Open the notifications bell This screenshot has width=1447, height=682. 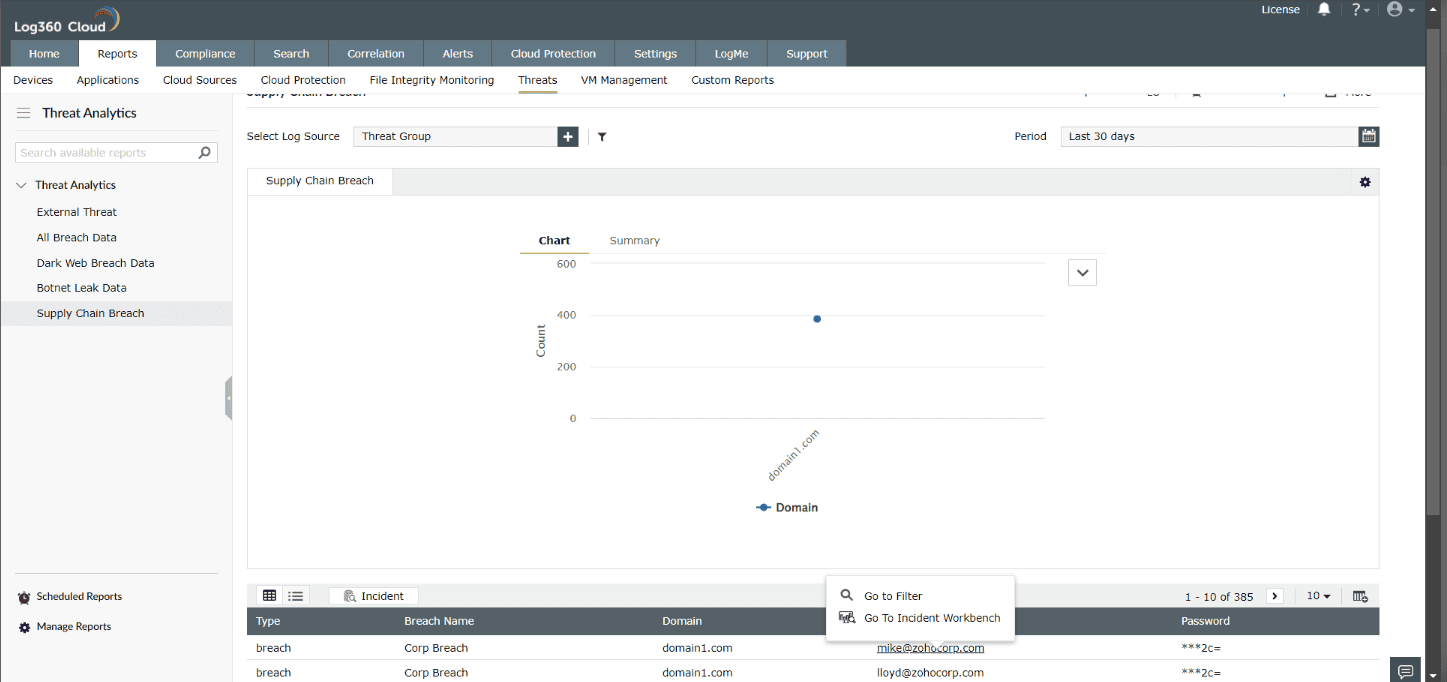(x=1324, y=10)
